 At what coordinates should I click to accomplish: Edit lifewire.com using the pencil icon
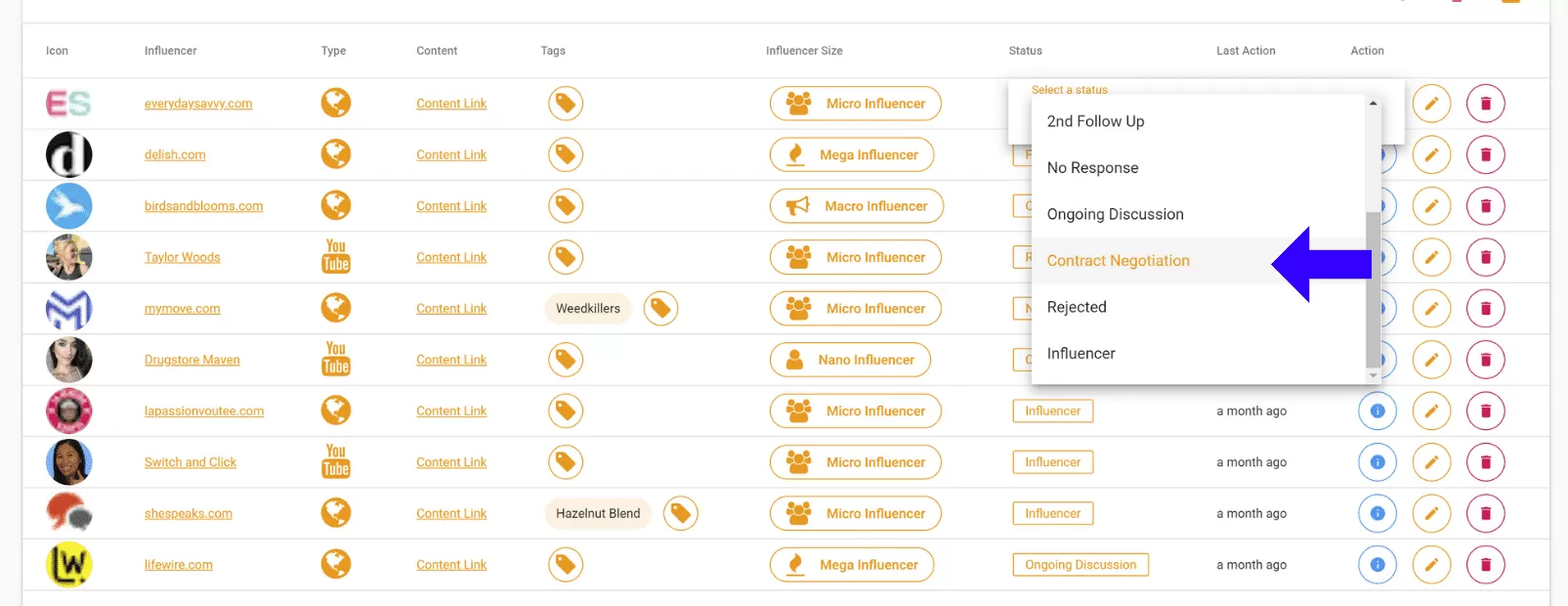(x=1431, y=565)
